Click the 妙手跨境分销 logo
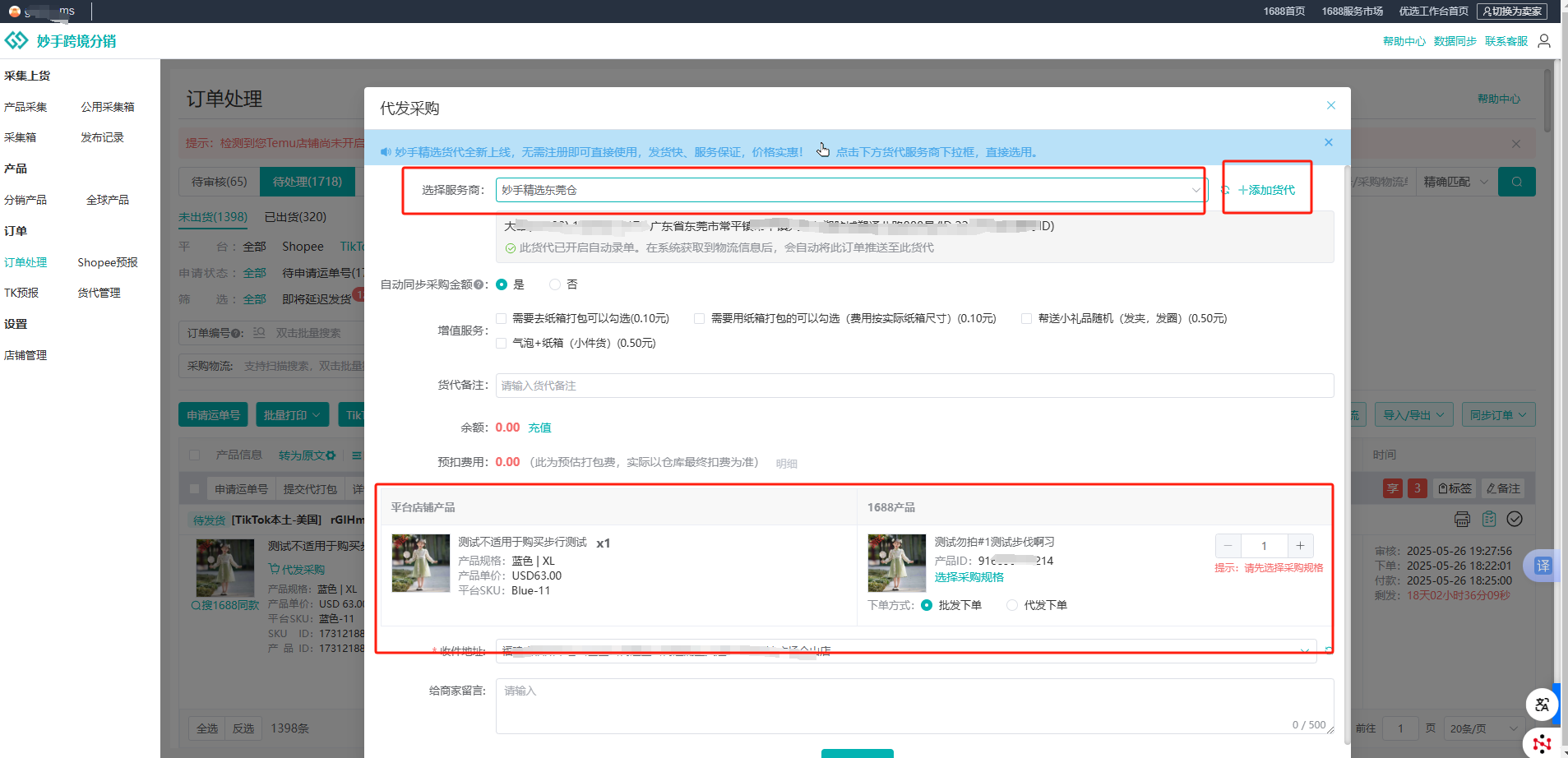 click(60, 41)
